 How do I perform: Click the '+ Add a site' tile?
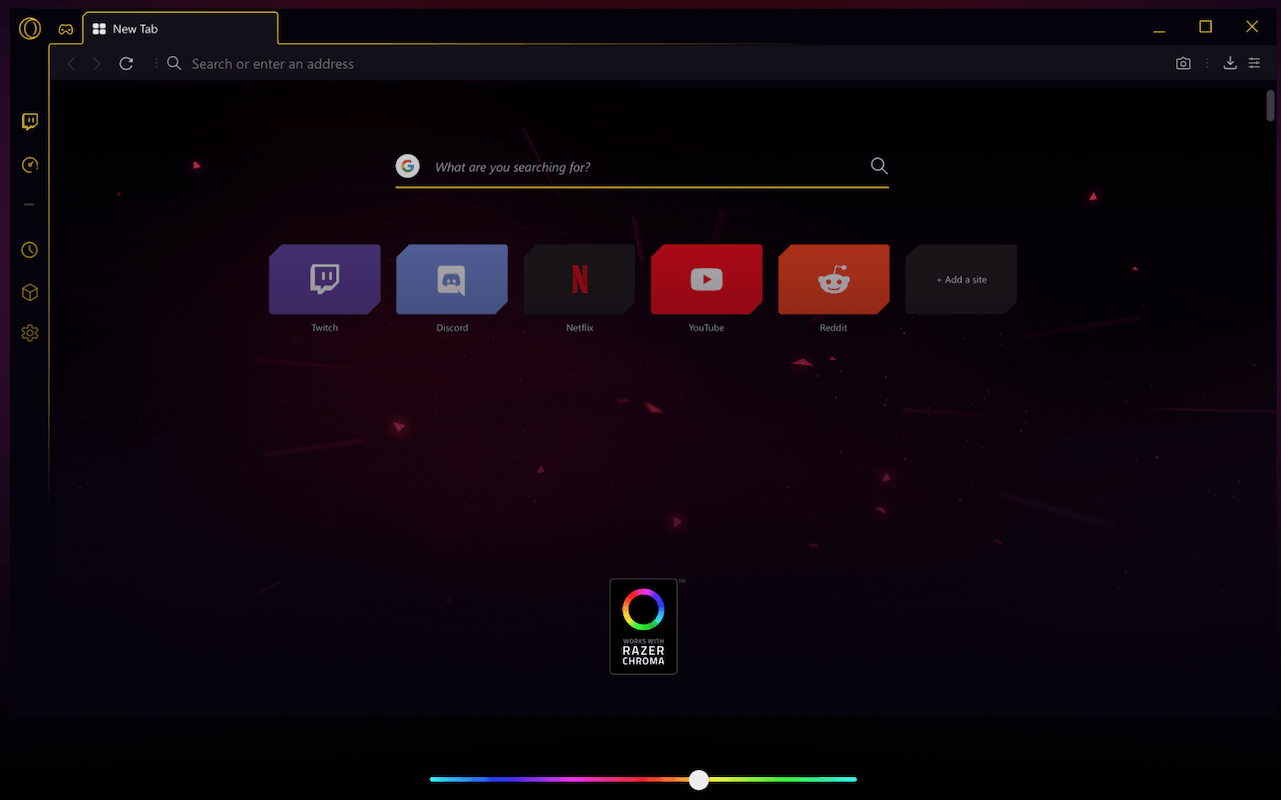point(961,279)
